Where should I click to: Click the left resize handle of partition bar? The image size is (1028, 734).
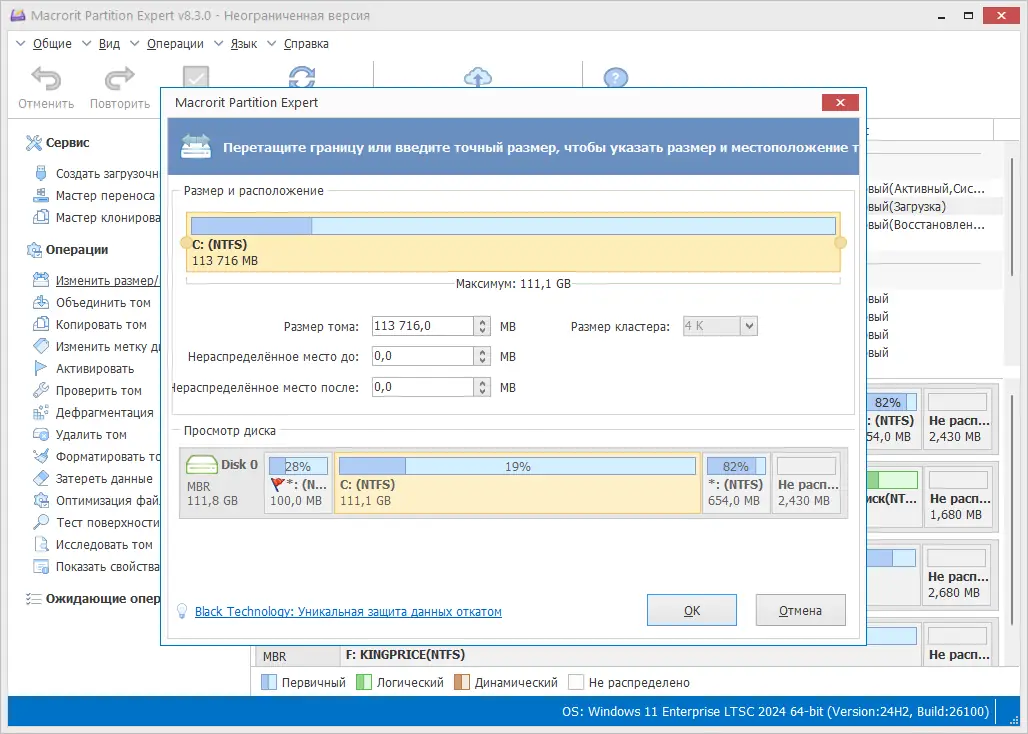pos(186,242)
